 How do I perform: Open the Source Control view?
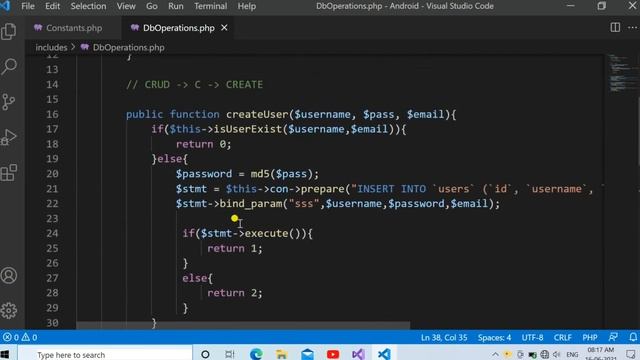[x=9, y=102]
